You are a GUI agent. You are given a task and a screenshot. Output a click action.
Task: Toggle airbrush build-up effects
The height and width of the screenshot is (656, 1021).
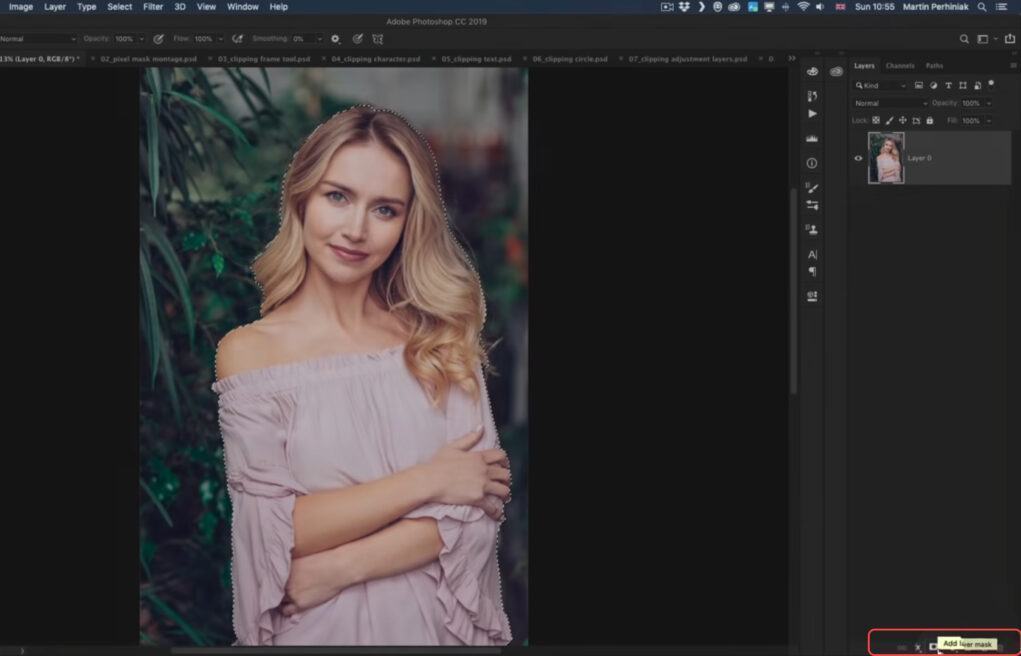(238, 39)
